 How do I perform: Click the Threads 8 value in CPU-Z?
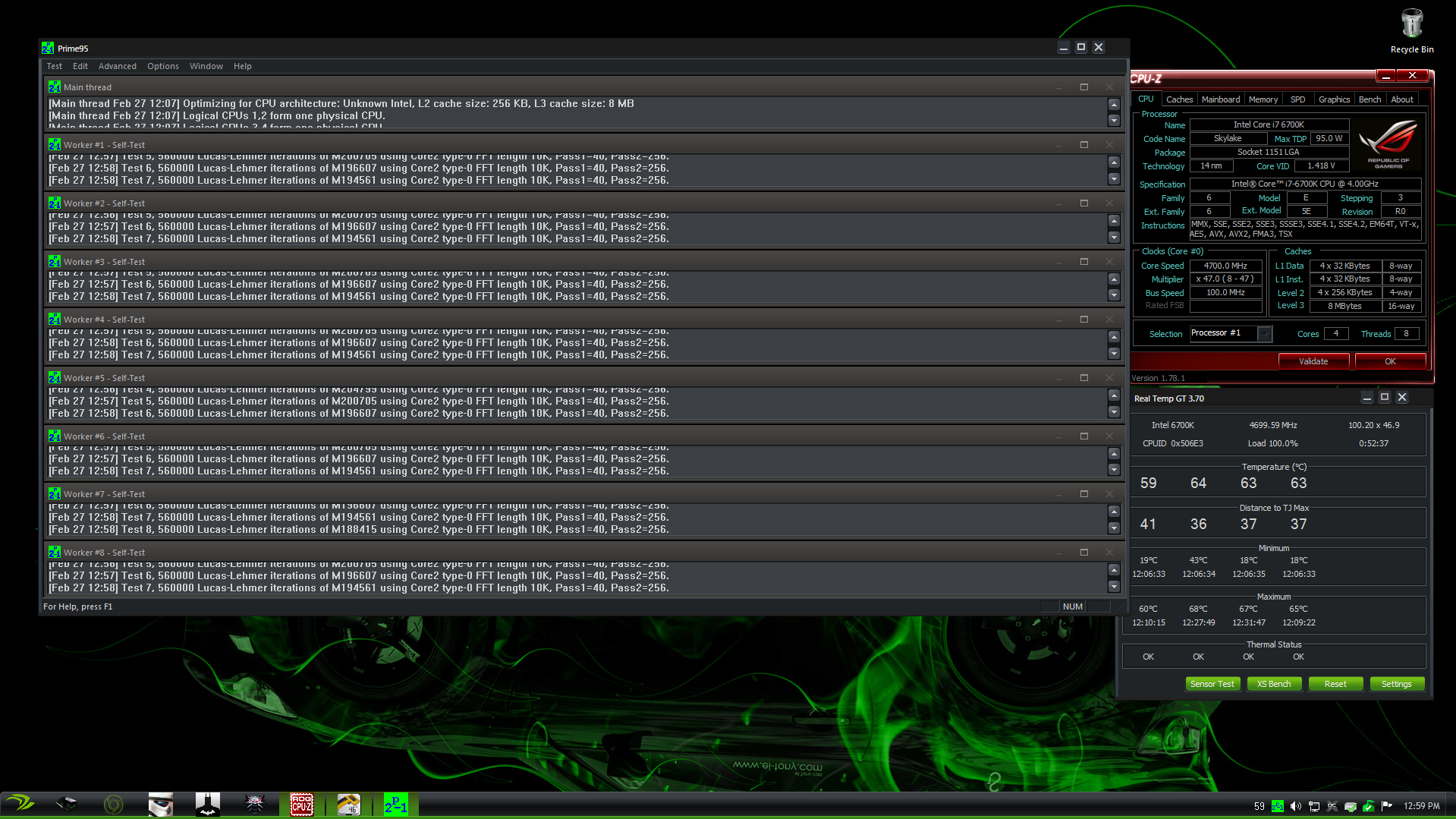1406,333
